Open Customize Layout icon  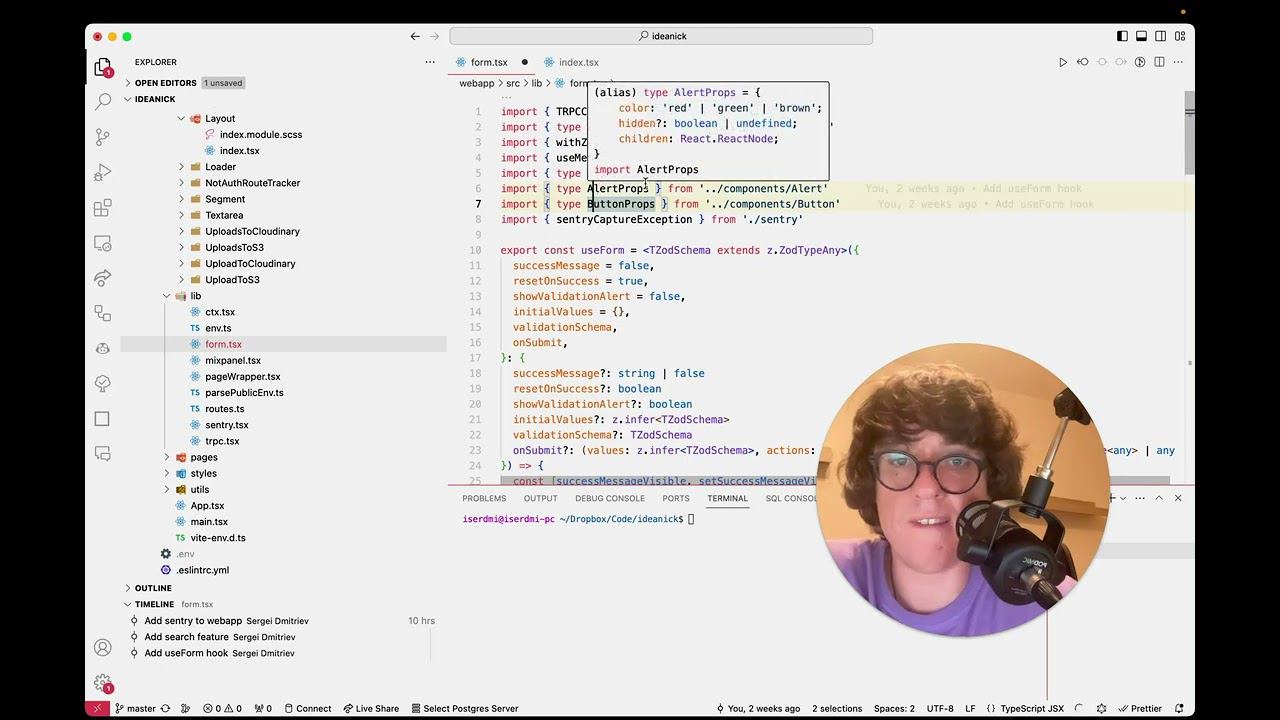(x=1181, y=36)
